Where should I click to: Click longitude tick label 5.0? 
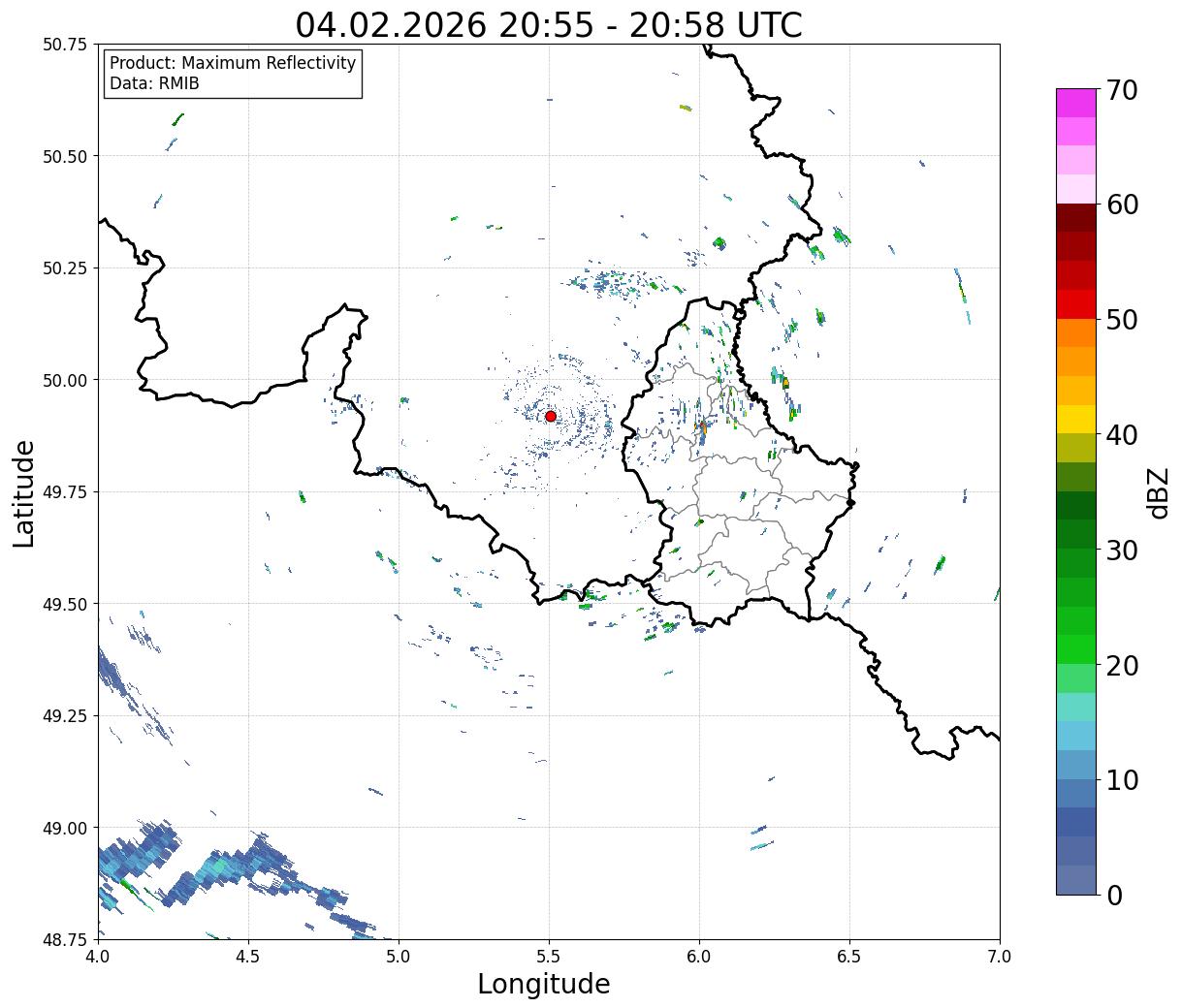[x=399, y=956]
